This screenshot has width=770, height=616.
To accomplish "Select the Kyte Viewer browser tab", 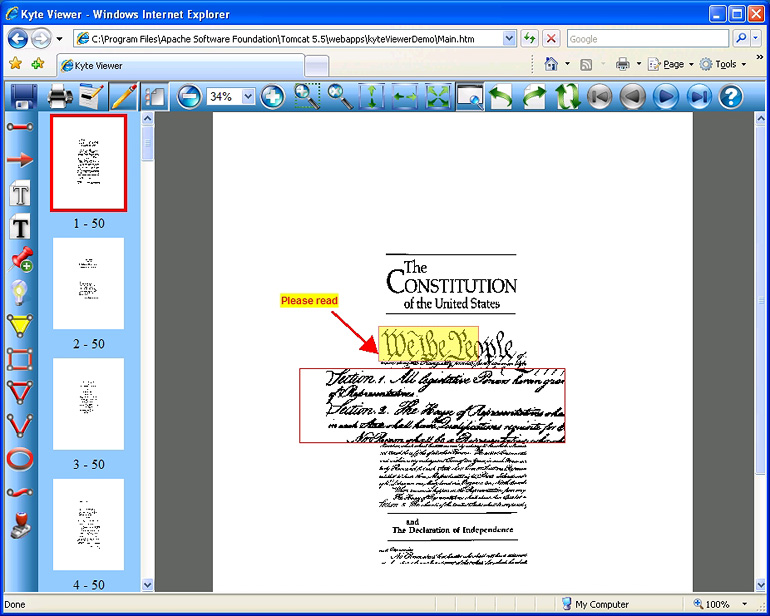I will 180,66.
